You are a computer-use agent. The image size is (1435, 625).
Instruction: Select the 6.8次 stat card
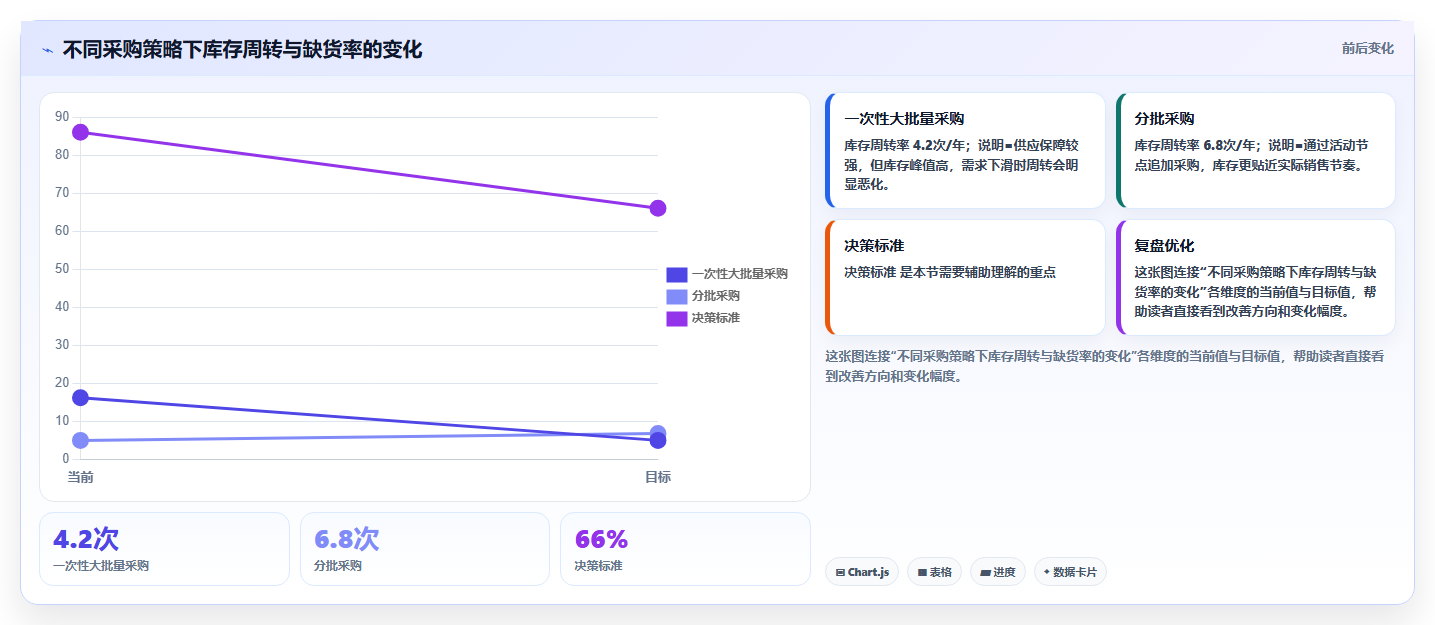425,549
